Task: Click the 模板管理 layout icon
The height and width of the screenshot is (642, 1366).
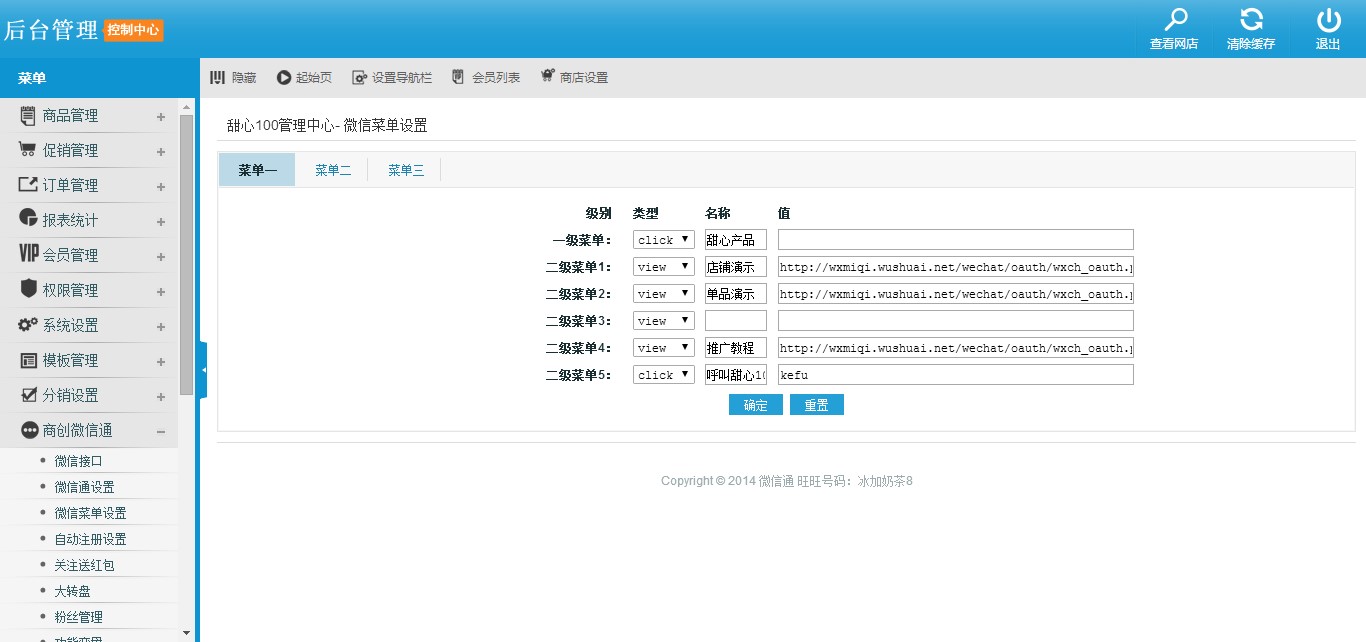Action: pos(29,360)
